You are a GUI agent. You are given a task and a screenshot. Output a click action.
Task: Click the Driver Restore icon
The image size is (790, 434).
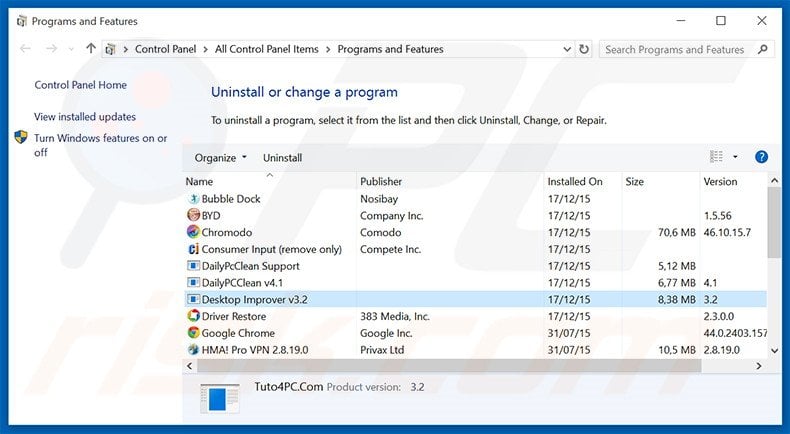pyautogui.click(x=193, y=316)
